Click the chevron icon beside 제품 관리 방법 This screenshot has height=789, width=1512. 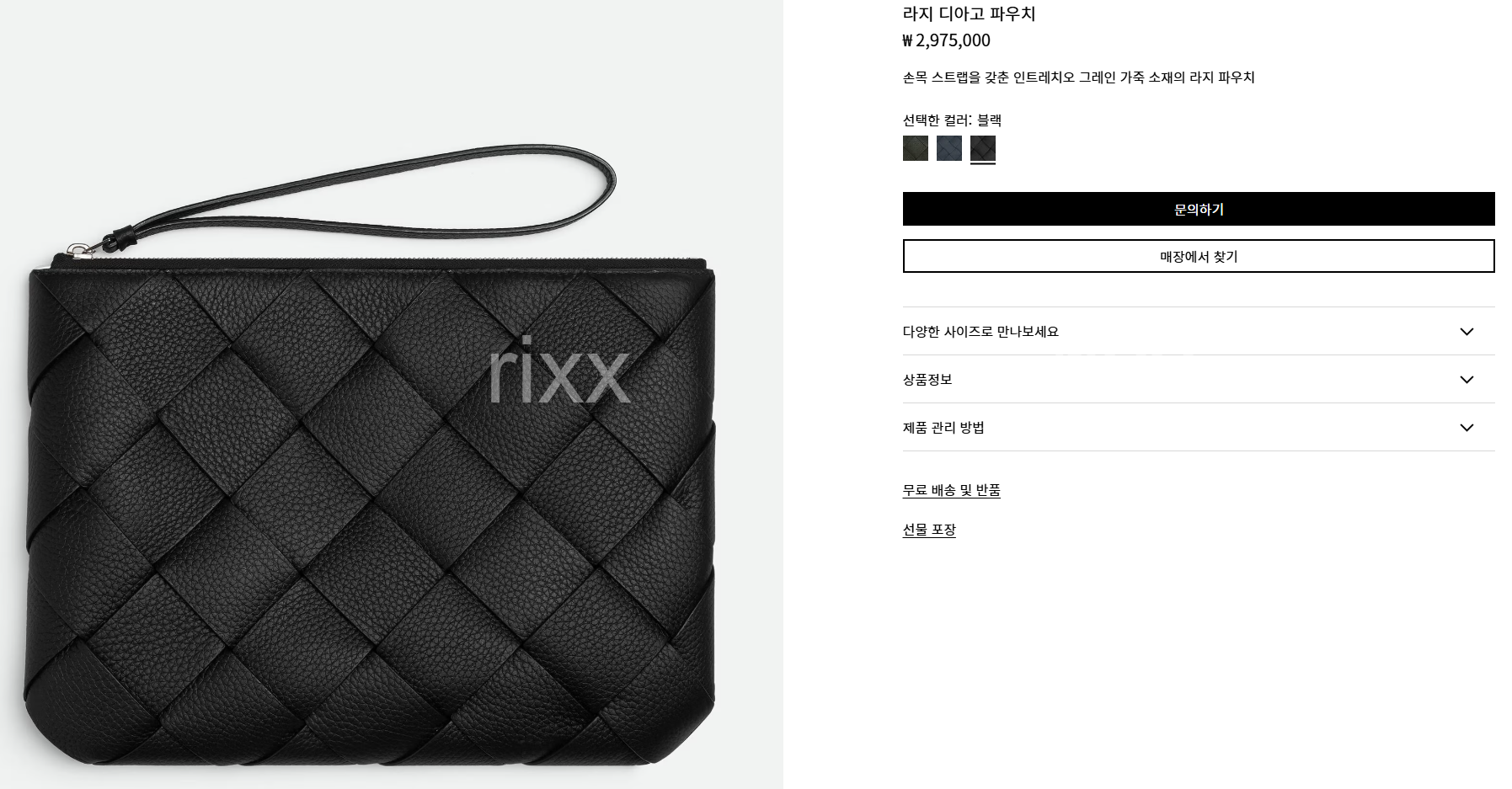(x=1467, y=428)
